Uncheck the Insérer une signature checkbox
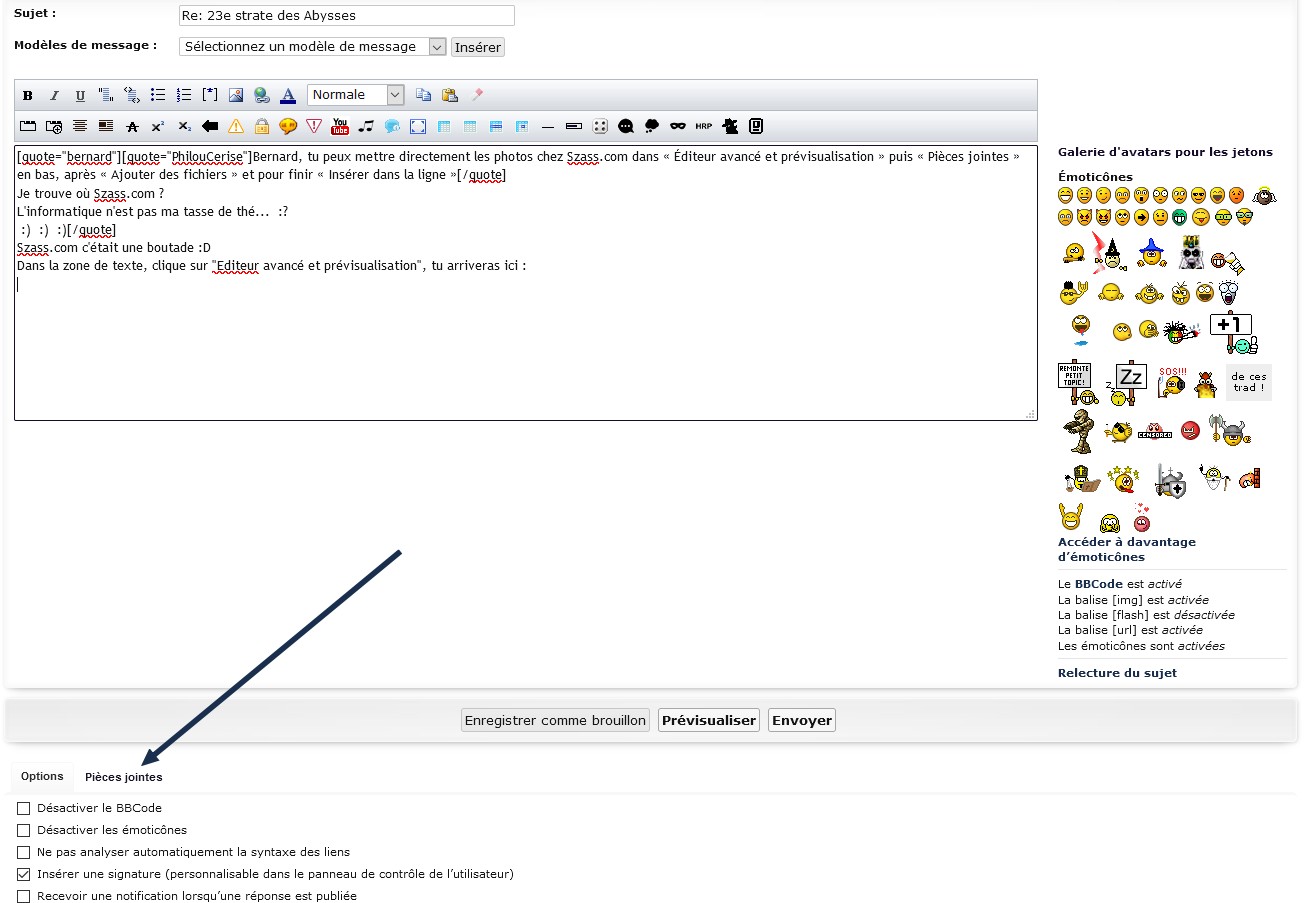Viewport: 1311px width, 903px height. [24, 874]
